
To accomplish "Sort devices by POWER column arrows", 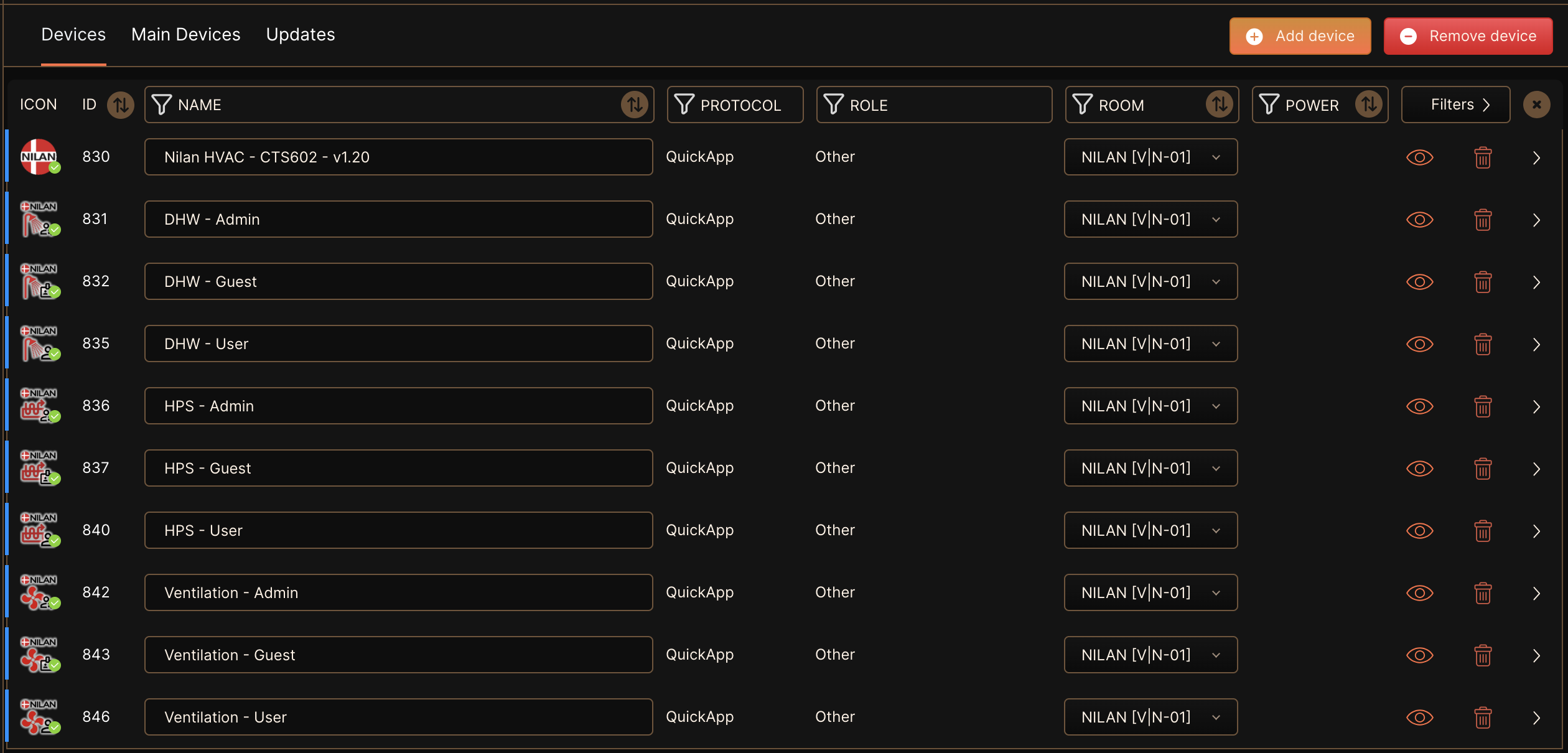I will coord(1369,105).
